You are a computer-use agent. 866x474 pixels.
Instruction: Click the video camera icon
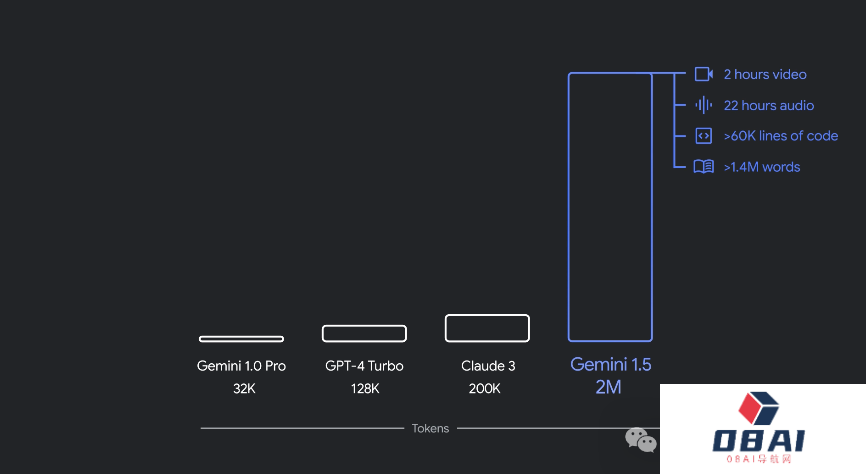pyautogui.click(x=704, y=74)
